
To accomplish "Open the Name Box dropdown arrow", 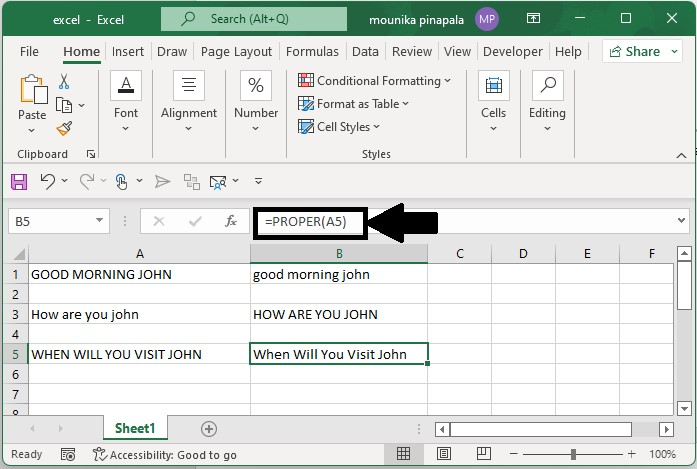I will (100, 221).
